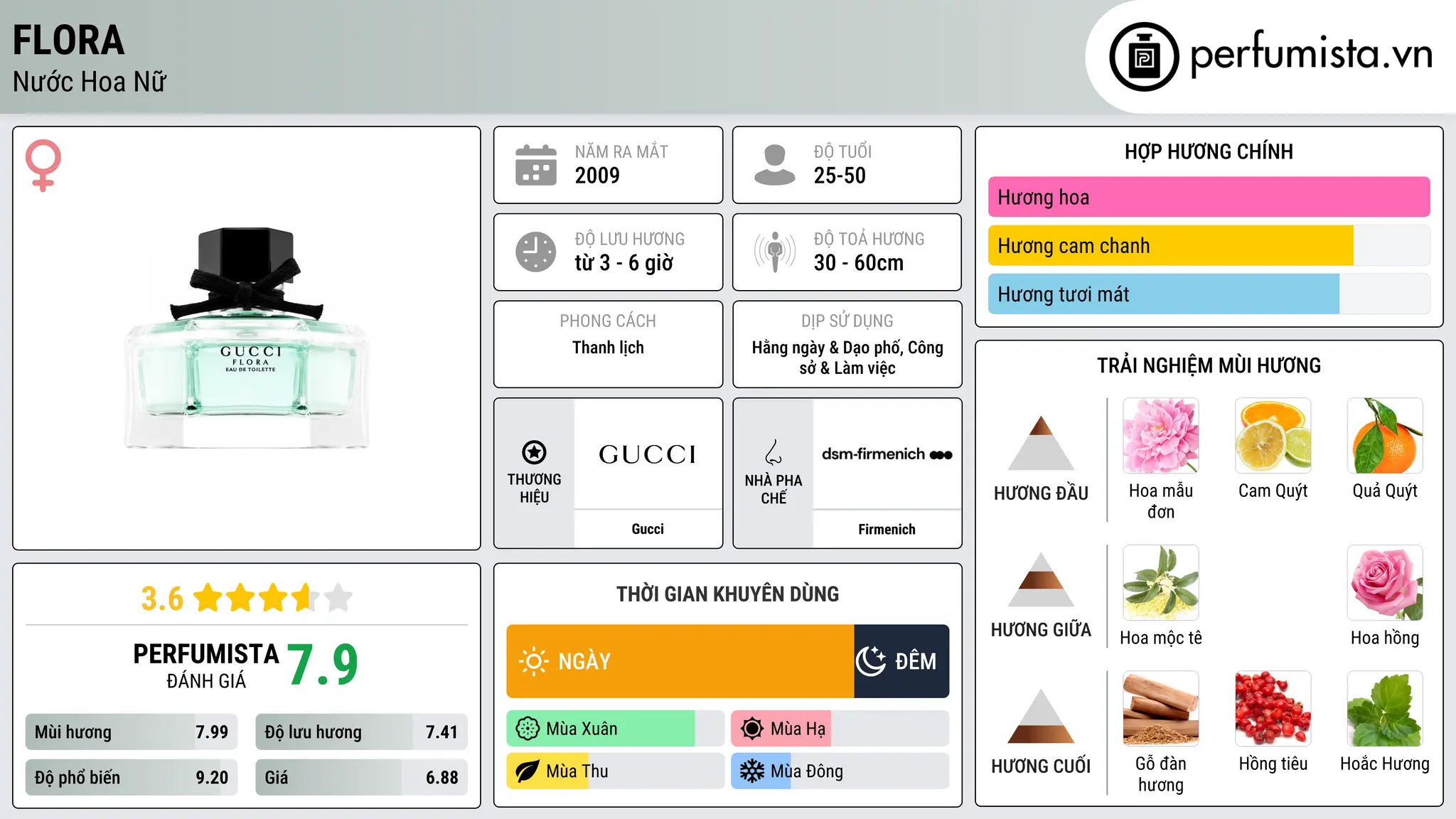Click the Trải nghiệm mùi hương heading
Screen dimensions: 1456x819
point(1209,365)
